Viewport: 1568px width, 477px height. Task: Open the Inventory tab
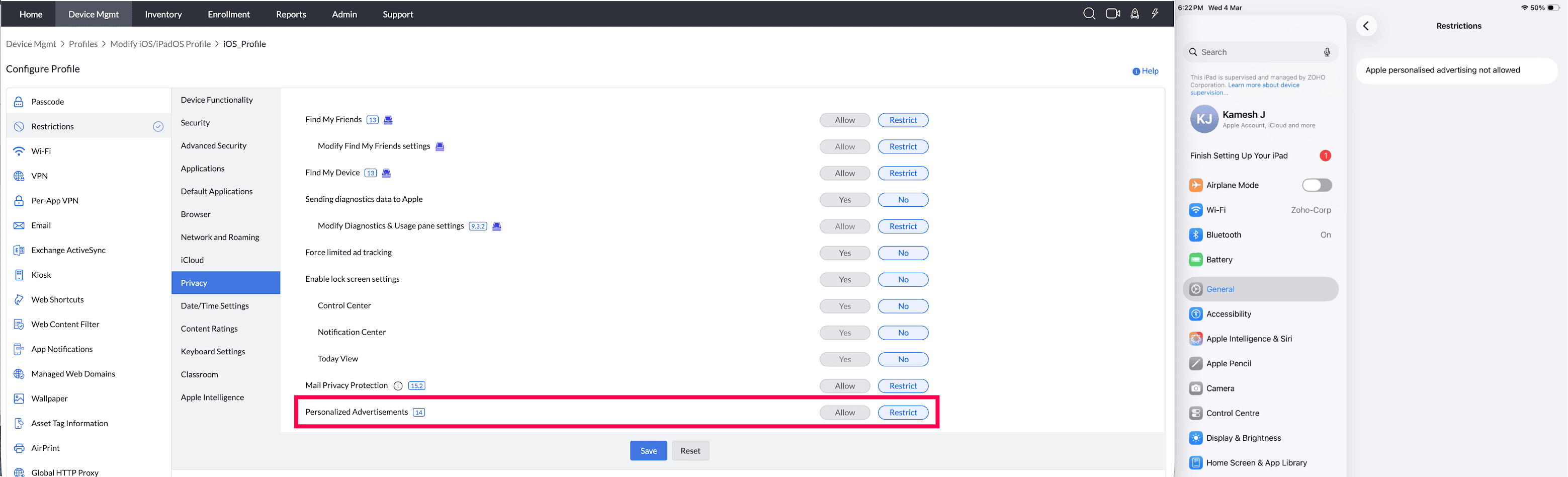(x=163, y=14)
